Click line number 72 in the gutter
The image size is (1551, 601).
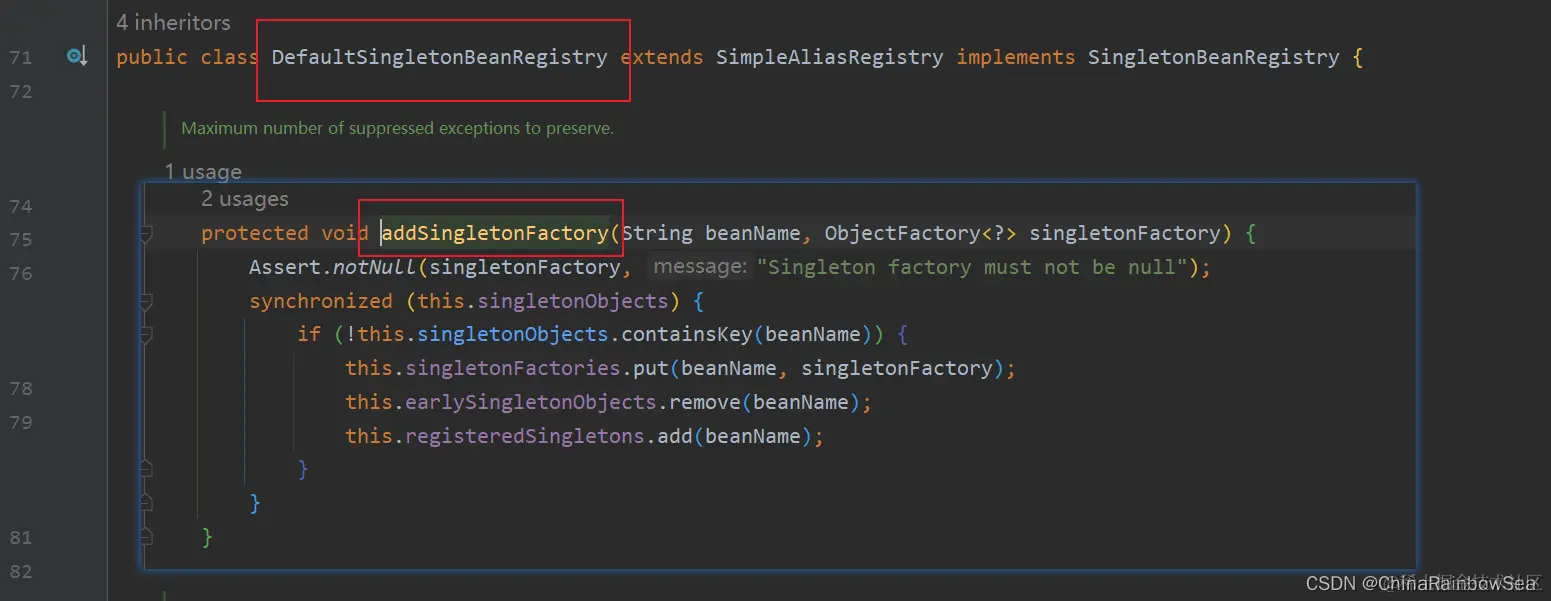[20, 92]
